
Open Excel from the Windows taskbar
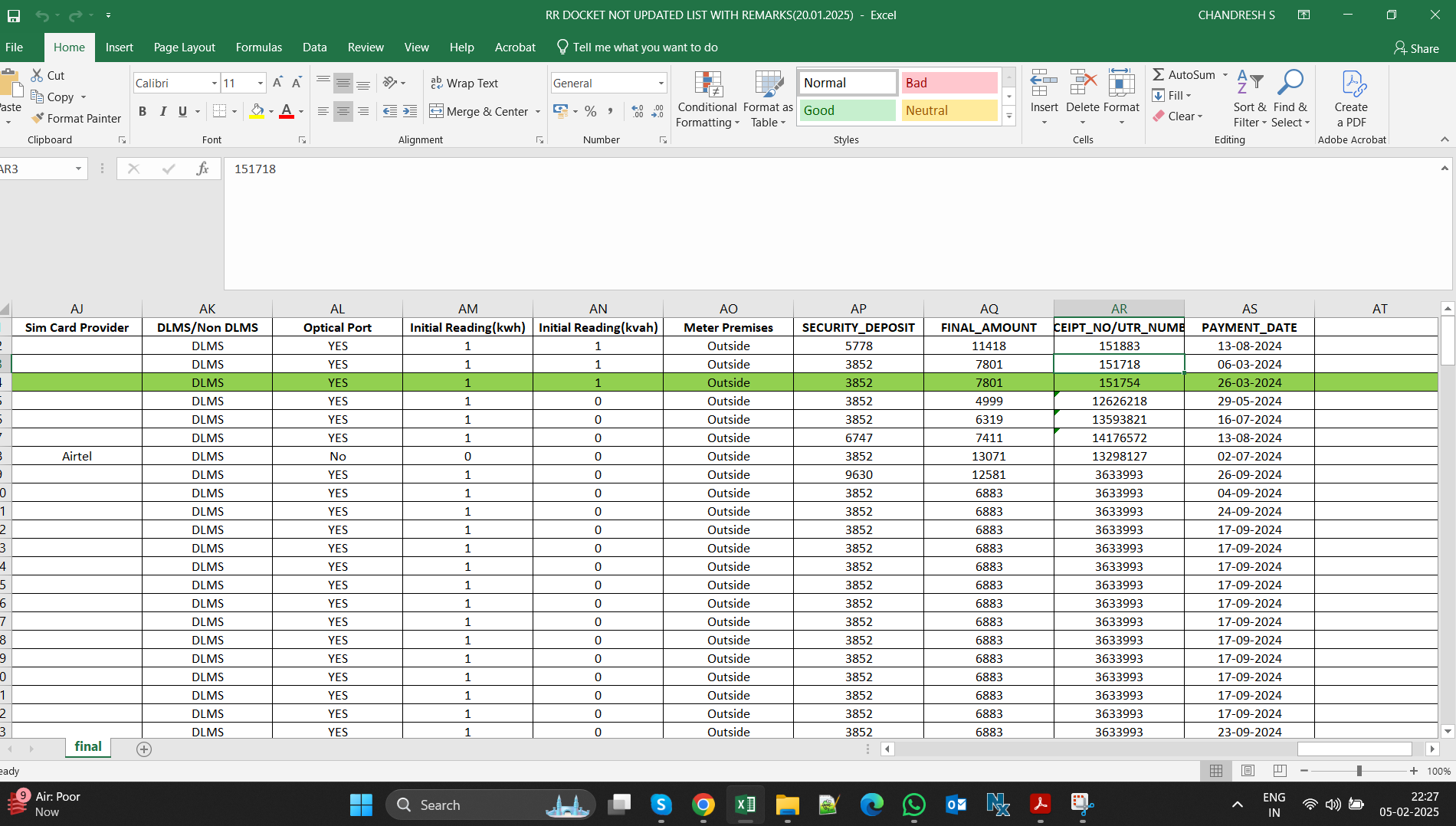(x=745, y=805)
